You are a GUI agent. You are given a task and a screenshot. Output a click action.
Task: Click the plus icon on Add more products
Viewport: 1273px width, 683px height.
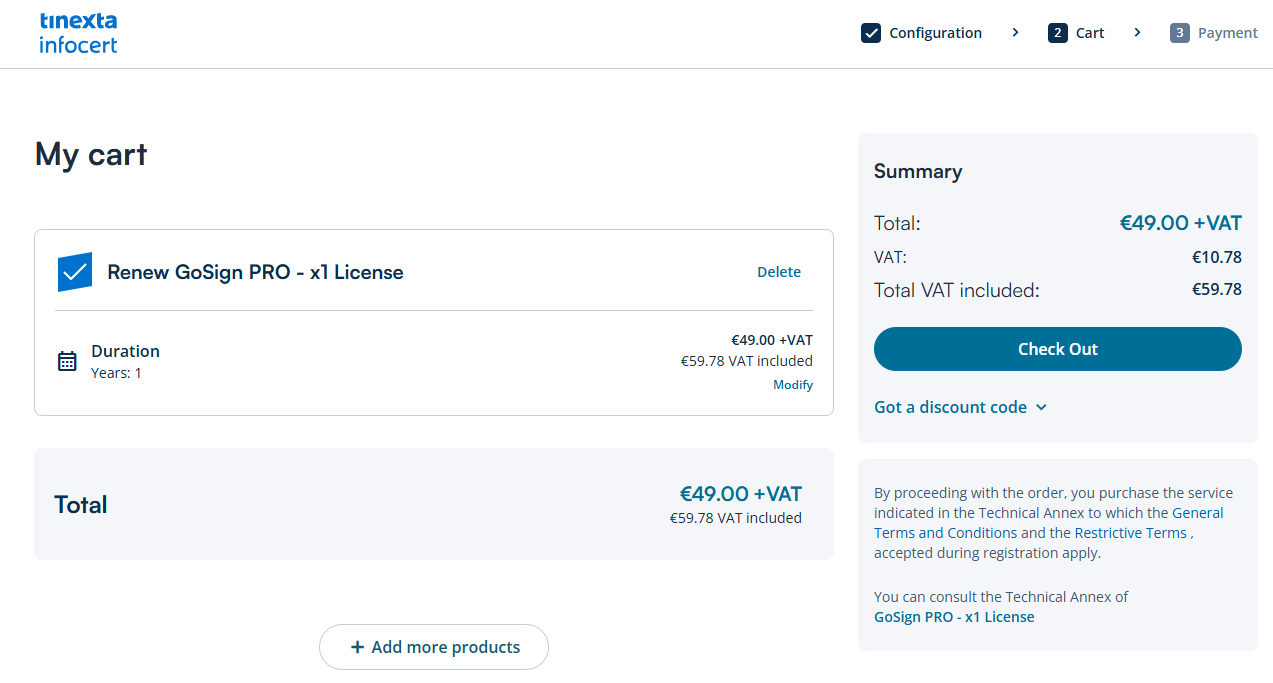tap(357, 647)
